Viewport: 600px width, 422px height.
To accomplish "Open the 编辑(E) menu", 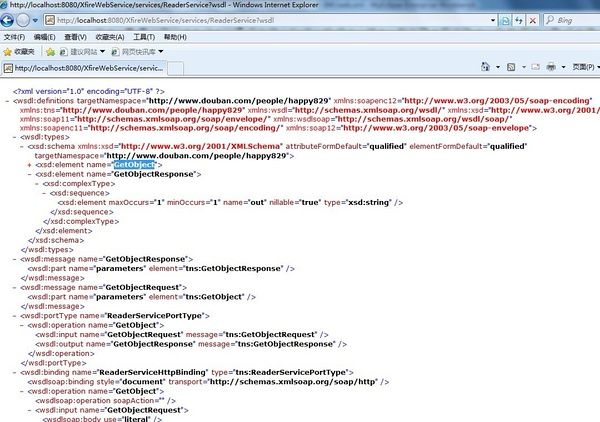I will click(44, 37).
